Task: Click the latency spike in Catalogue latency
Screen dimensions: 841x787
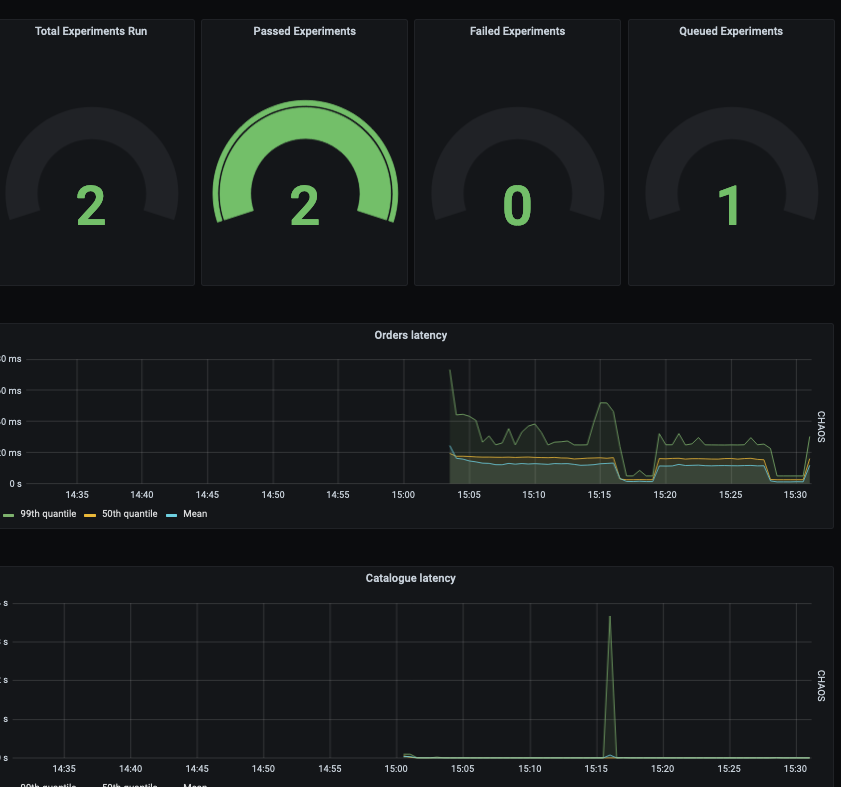Action: (610, 620)
